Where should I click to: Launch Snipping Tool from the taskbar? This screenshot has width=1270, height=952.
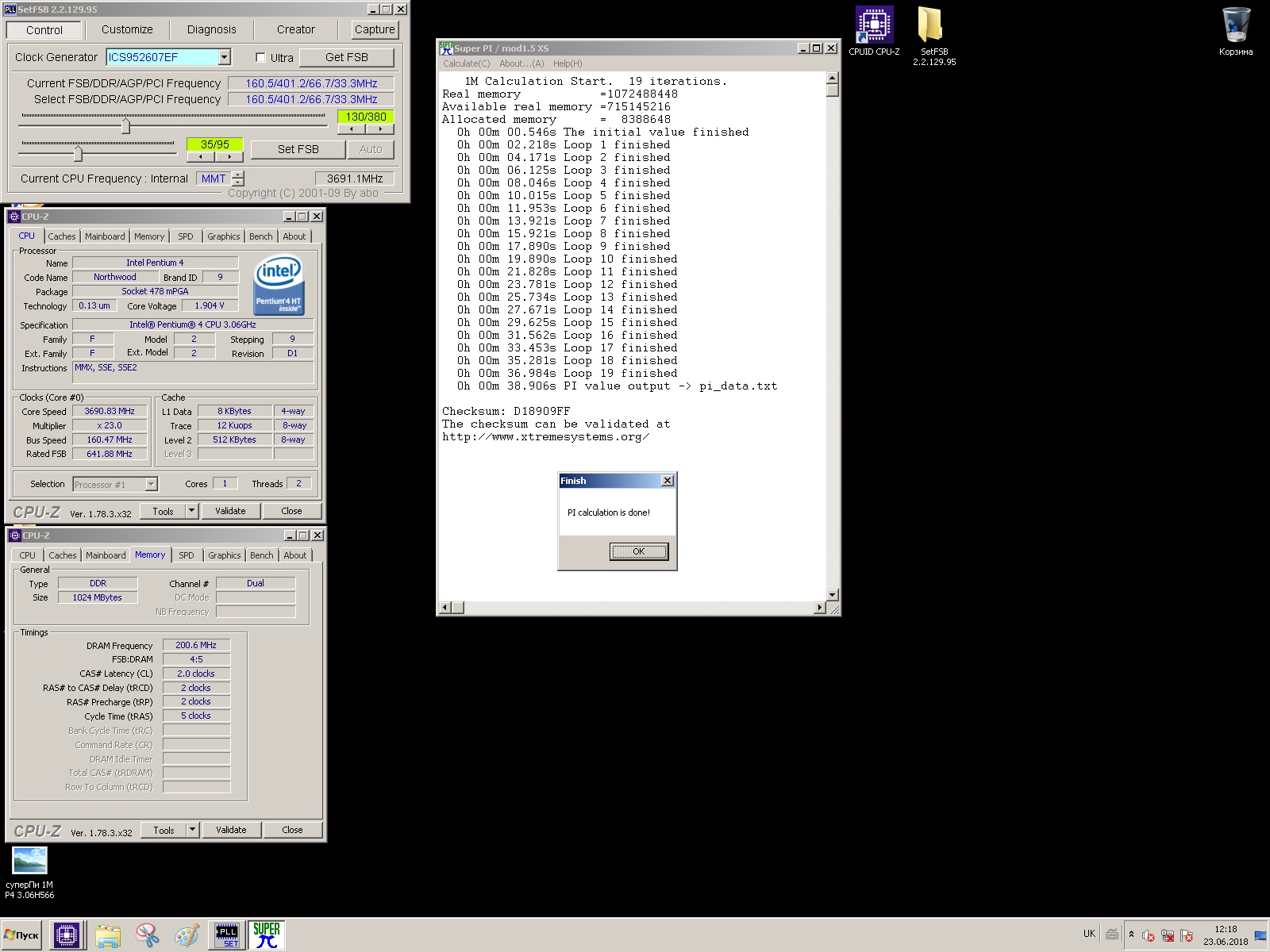pos(147,936)
